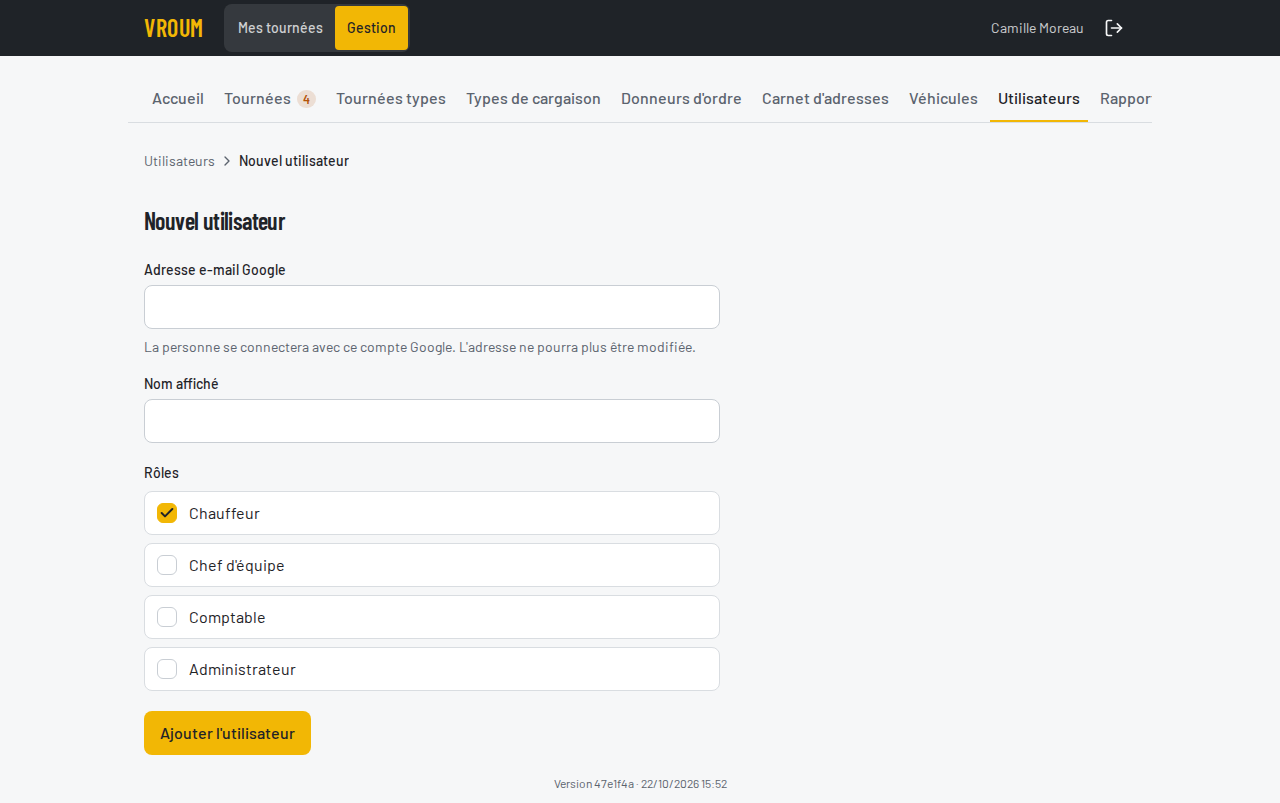Click the Rôles label

click(x=161, y=473)
